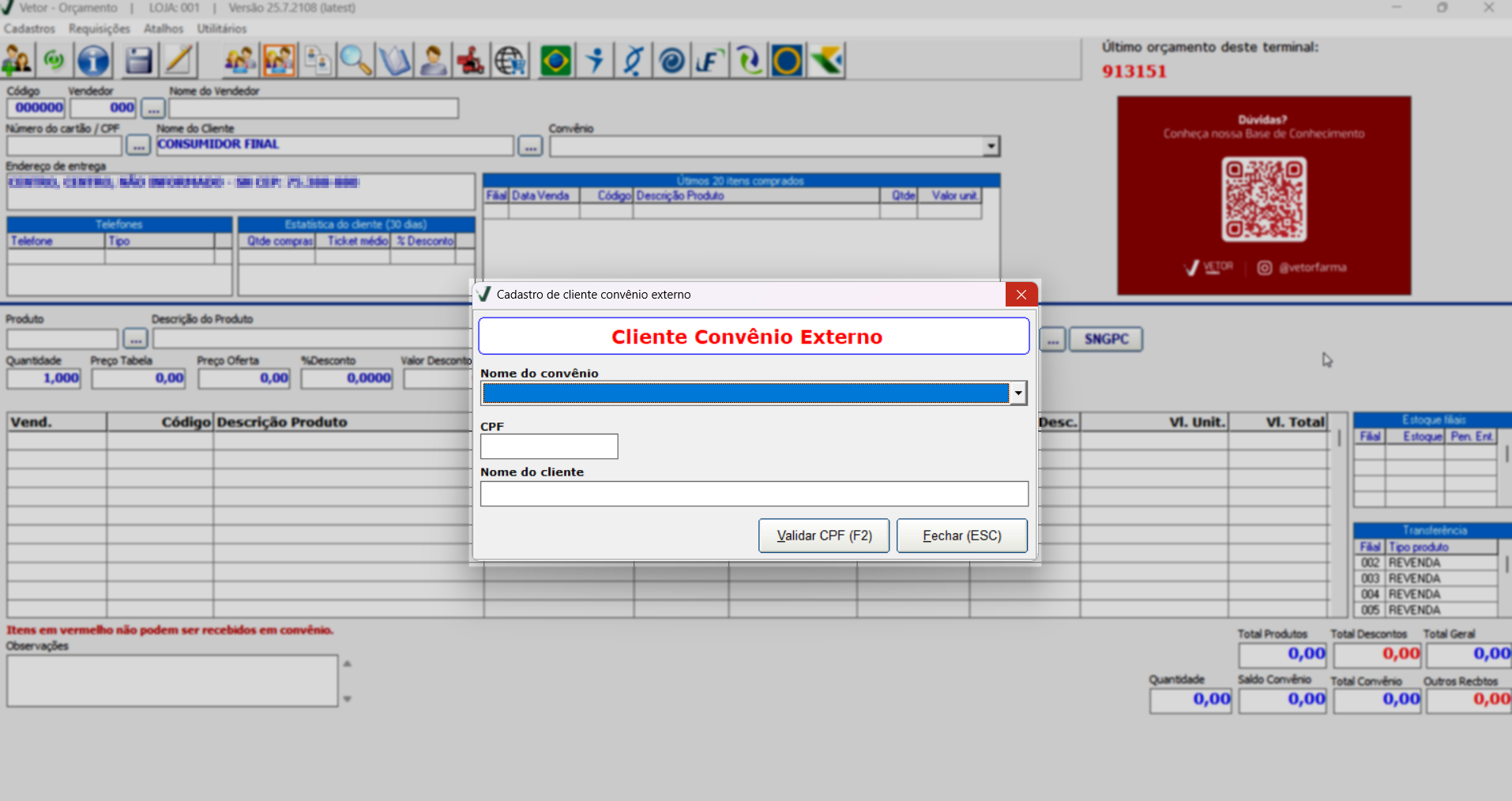Viewport: 1512px width, 801px height.
Task: Click the Observações scroll up arrow
Action: pyautogui.click(x=347, y=664)
